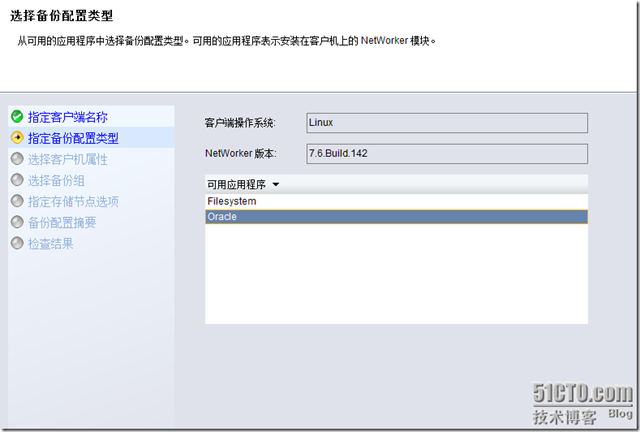Screen dimensions: 640x432
Task: Select Filesystem in the application list
Action: point(396,201)
